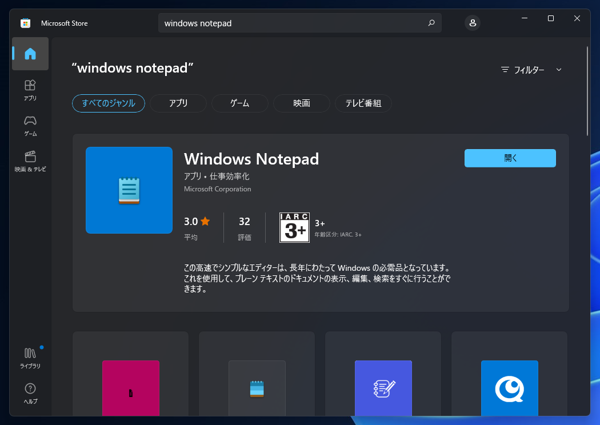Open 映画 & テレビ sidebar section
600x425 pixels.
pos(30,161)
